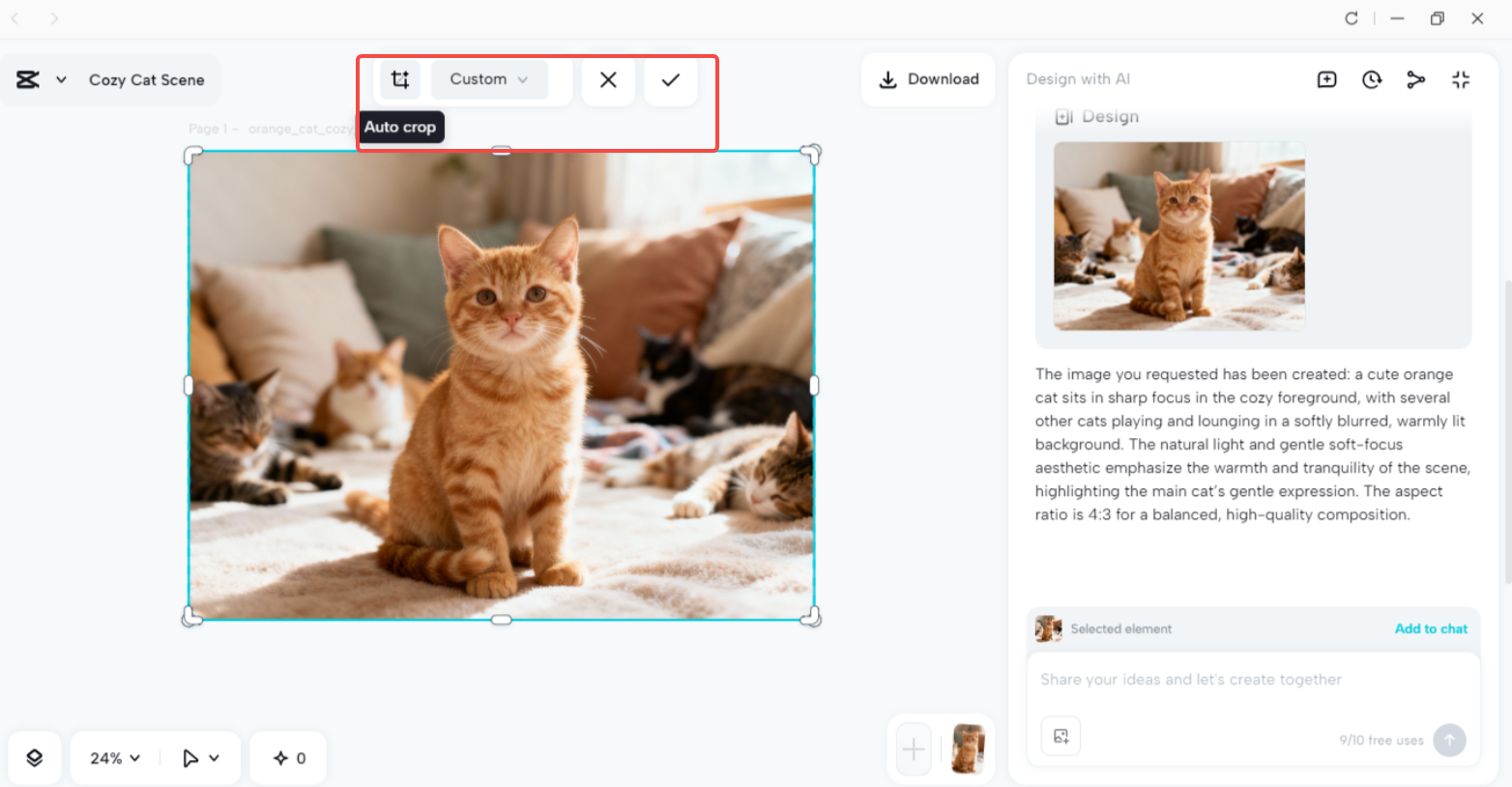Open the 24% zoom level dropdown
The height and width of the screenshot is (787, 1512).
[x=113, y=758]
